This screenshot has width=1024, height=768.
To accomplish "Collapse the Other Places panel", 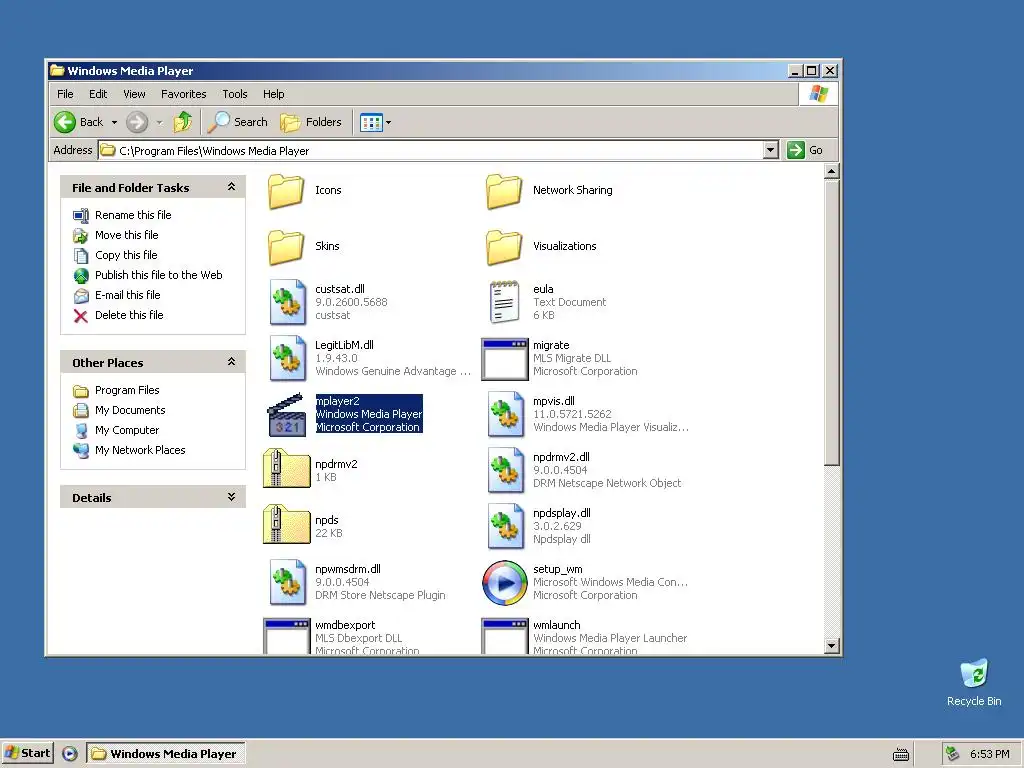I will tap(231, 362).
